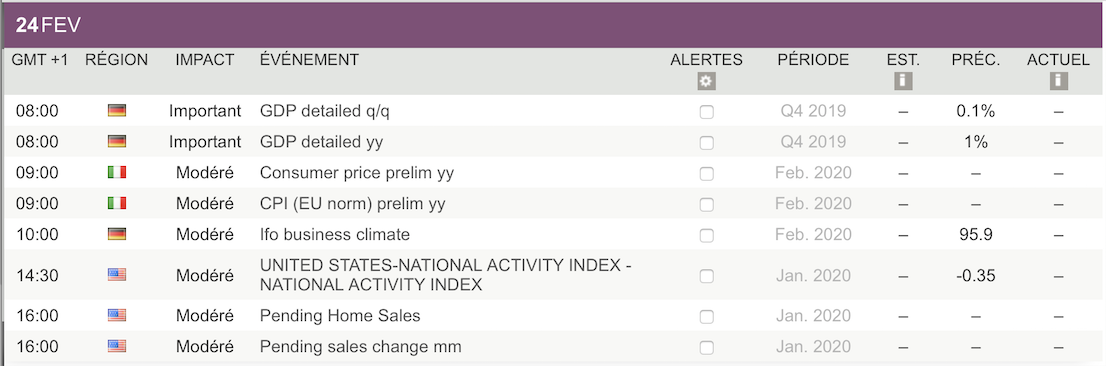Click the ÉVÉNEMENT column header

tap(309, 60)
